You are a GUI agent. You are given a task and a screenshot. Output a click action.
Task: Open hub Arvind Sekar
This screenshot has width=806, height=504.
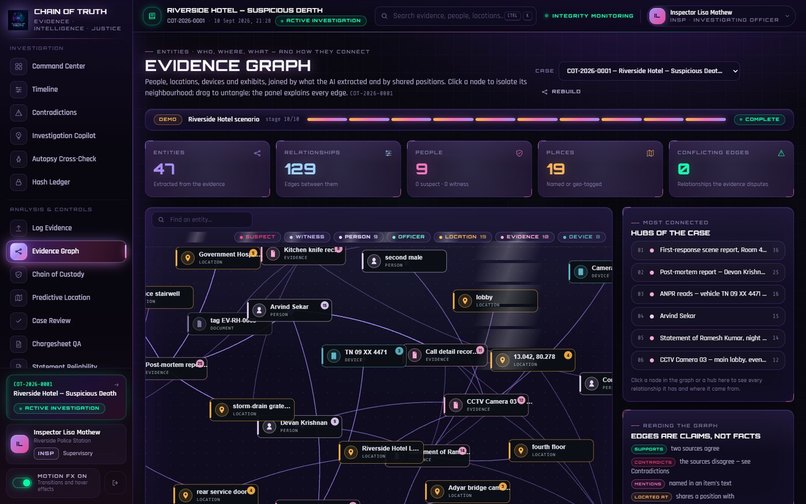pyautogui.click(x=708, y=316)
